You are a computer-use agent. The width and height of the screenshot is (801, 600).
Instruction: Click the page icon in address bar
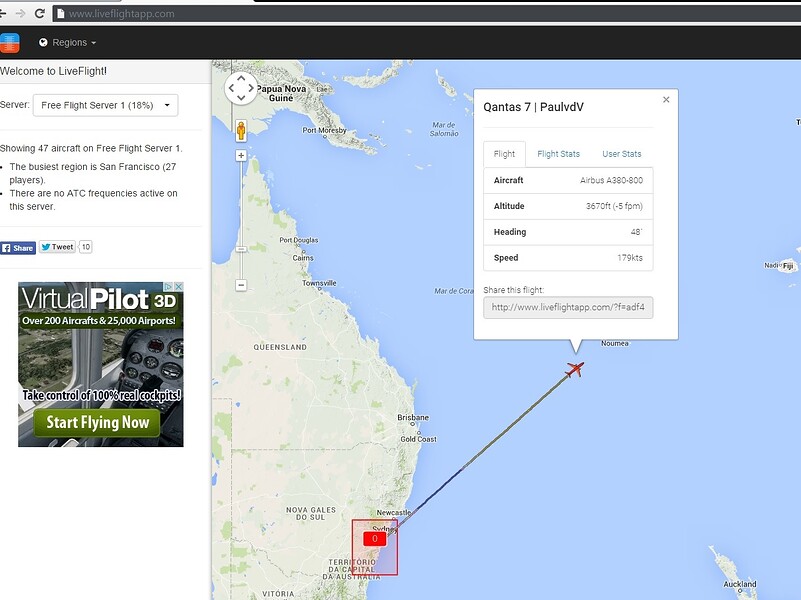[61, 14]
